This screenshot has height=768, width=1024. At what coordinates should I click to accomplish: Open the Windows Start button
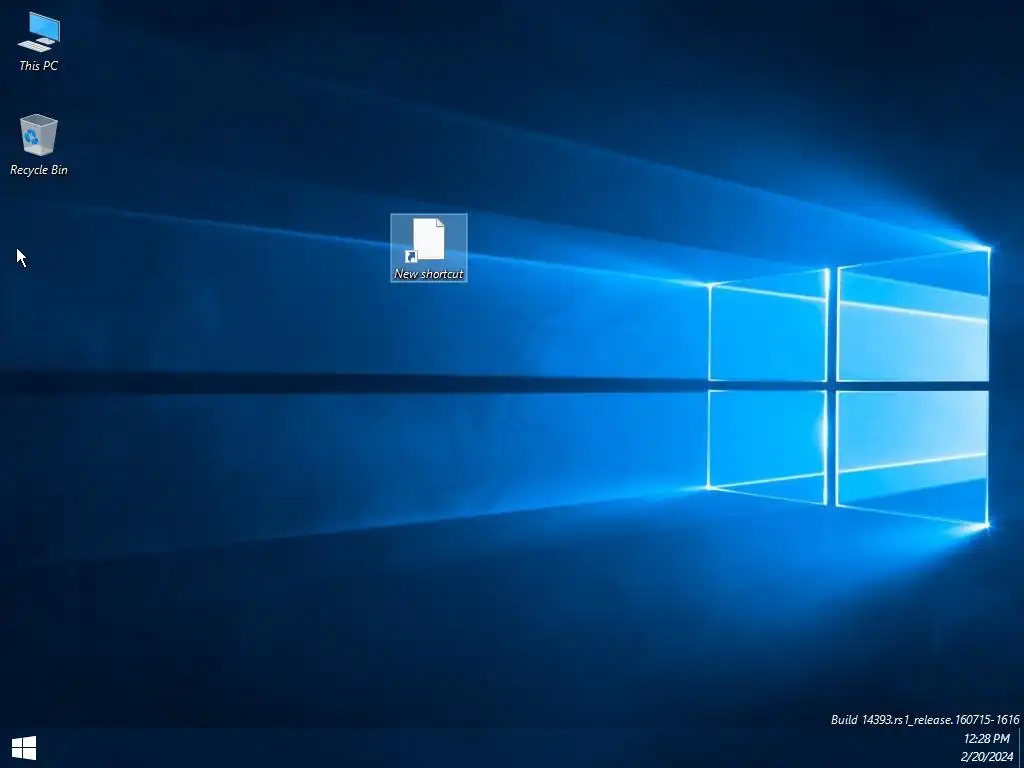pos(24,748)
